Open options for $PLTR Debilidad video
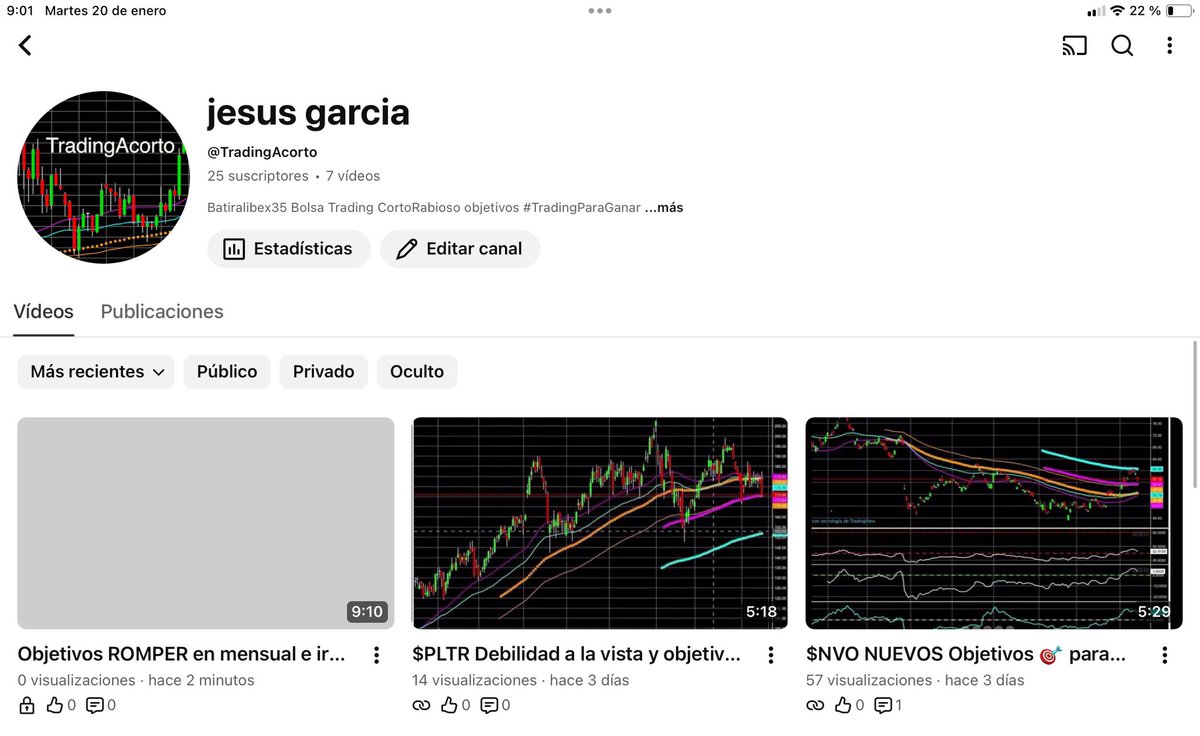 [x=770, y=656]
